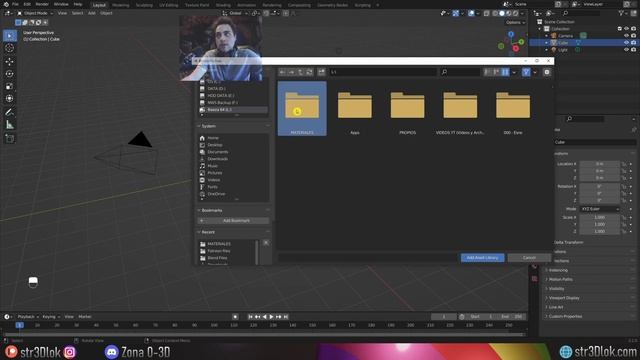Screen dimensions: 640x360
Task: Select rendered viewport shading mode
Action: 516,13
